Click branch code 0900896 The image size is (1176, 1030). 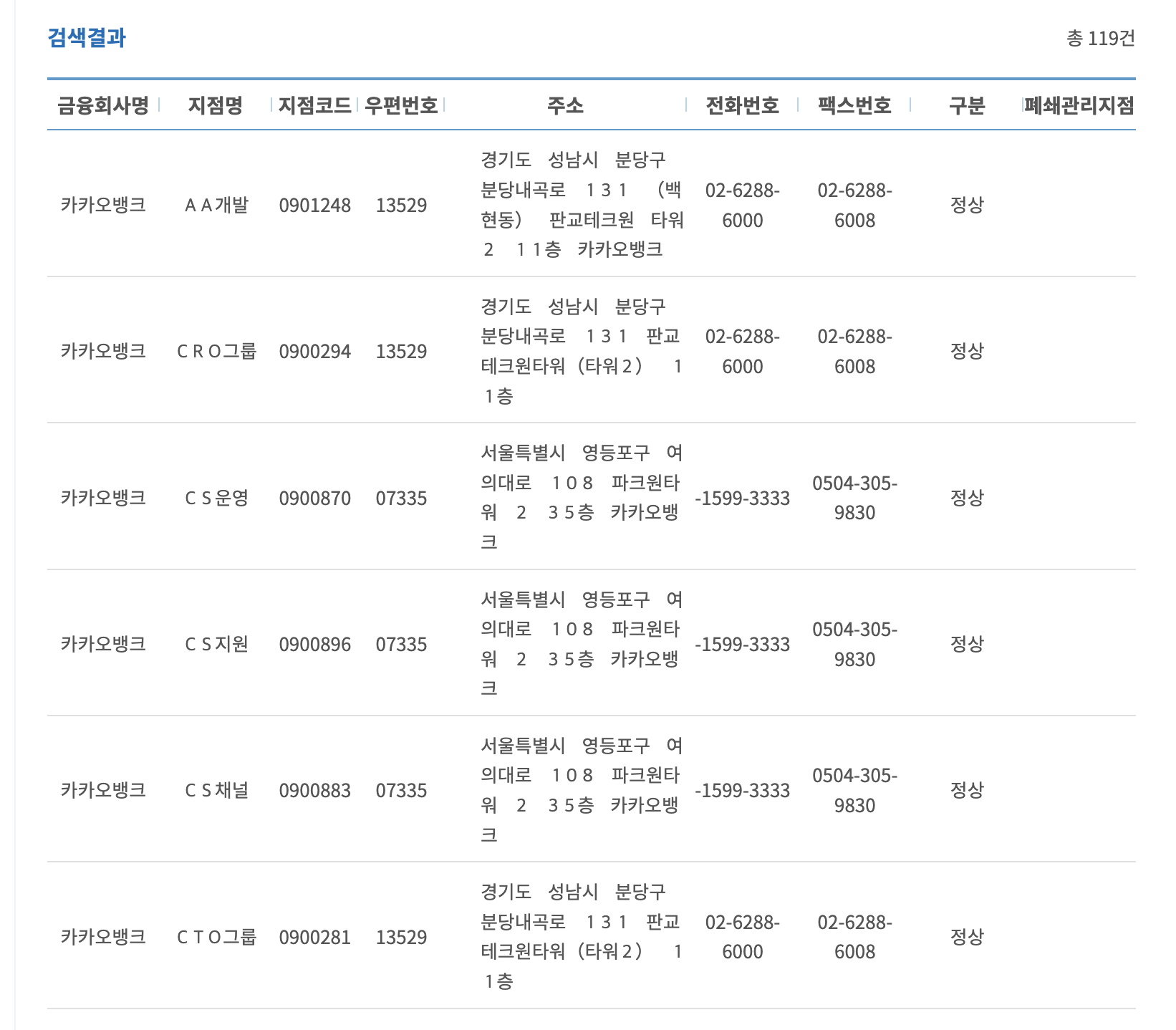tap(315, 645)
